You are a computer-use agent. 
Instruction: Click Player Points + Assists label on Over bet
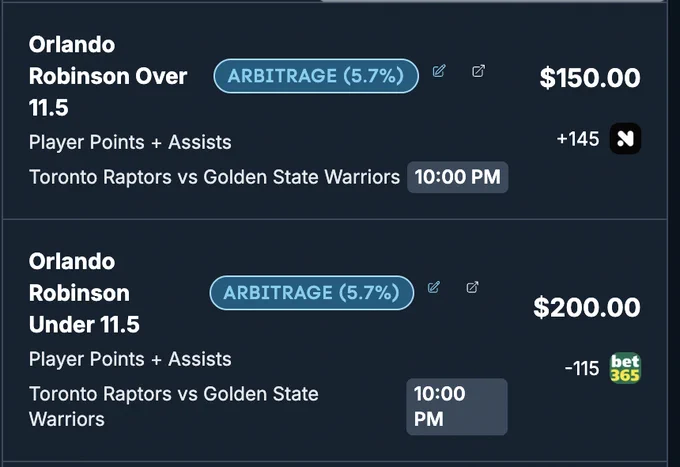tap(130, 142)
